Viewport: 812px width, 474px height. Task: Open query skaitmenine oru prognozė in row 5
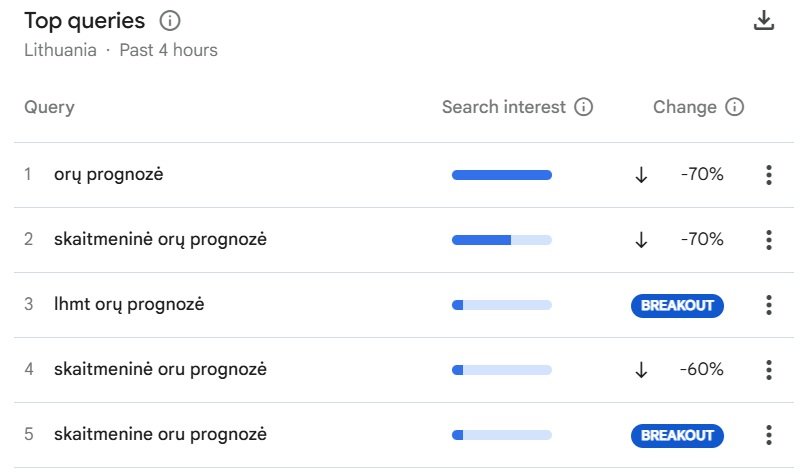tap(161, 435)
